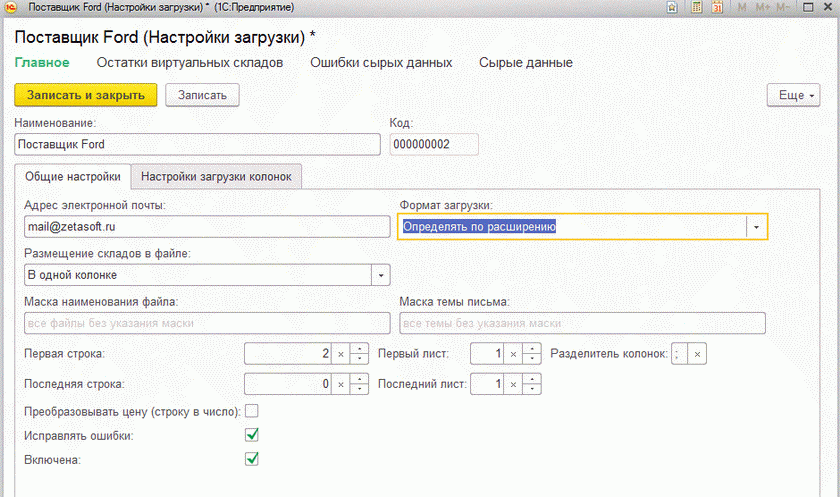Image resolution: width=840 pixels, height=497 pixels.
Task: Clear the 'Первая строка' value with X
Action: click(340, 355)
